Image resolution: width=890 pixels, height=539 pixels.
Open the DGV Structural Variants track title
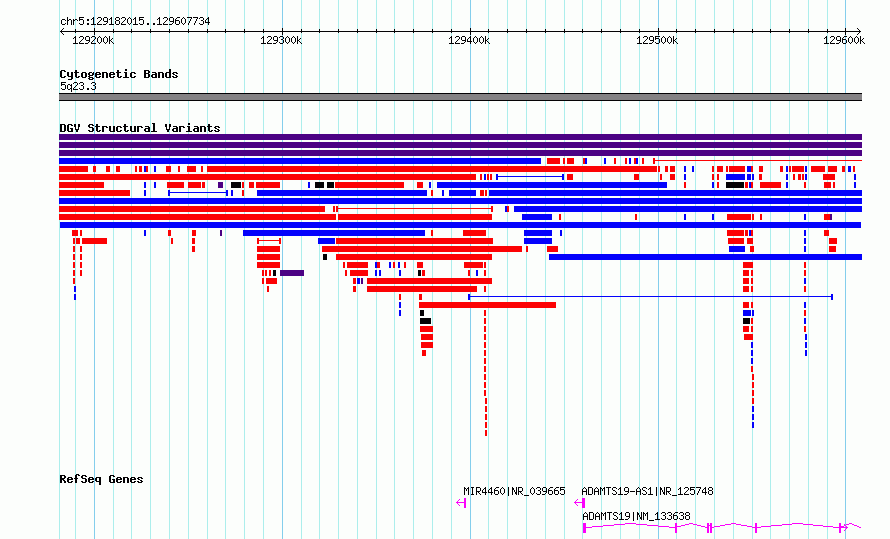[x=140, y=128]
